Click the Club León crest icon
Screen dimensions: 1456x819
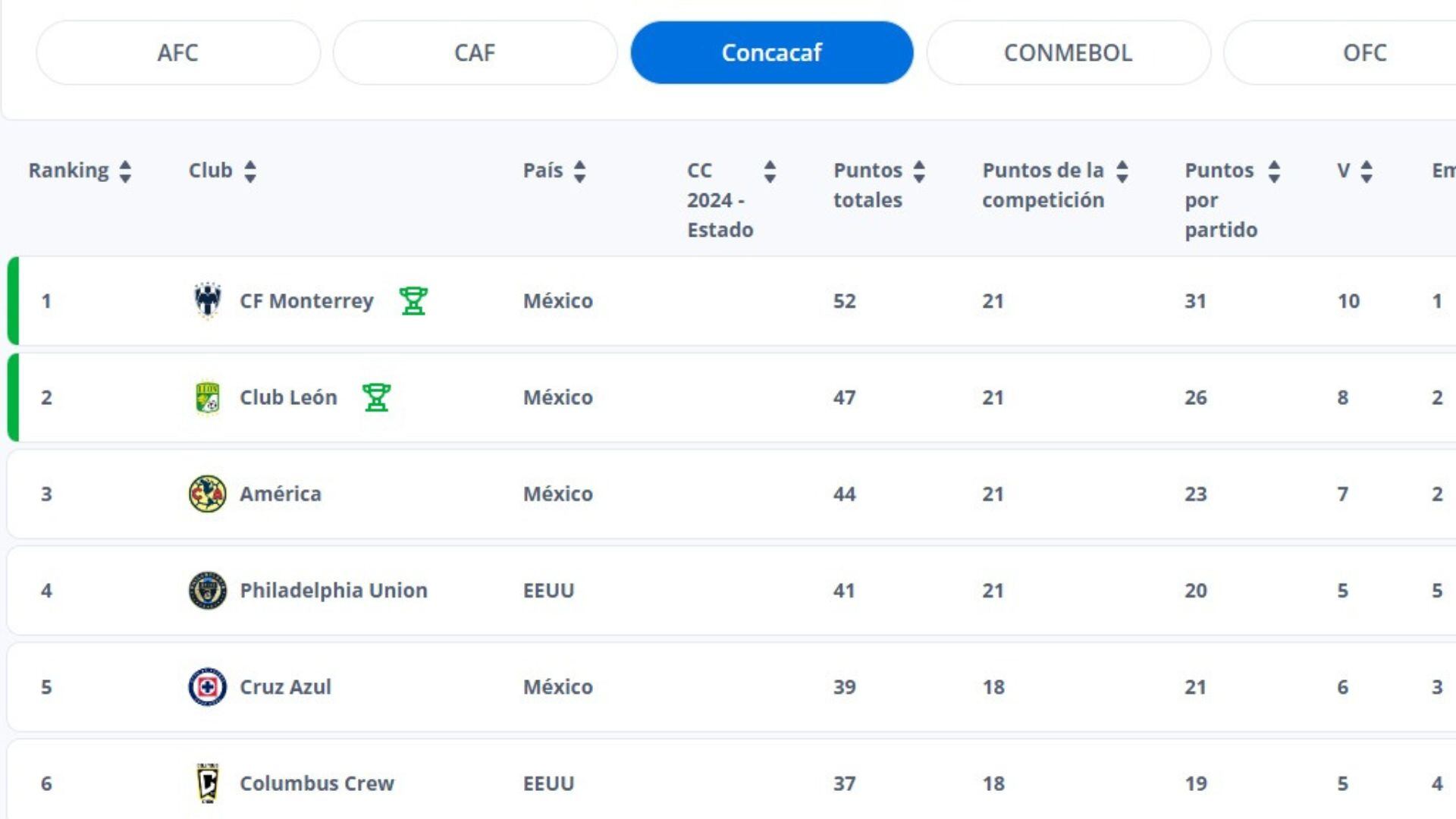pos(207,397)
